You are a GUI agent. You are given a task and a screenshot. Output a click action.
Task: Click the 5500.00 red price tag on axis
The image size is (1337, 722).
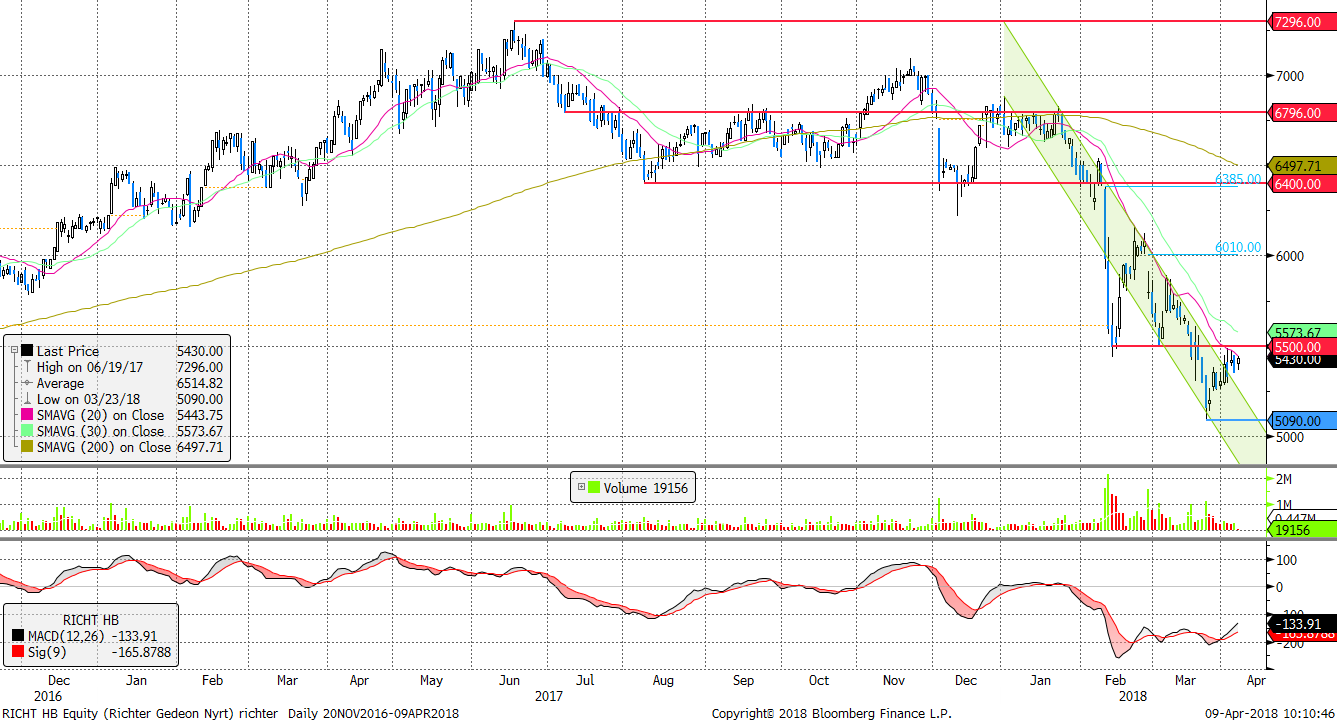(x=1300, y=346)
